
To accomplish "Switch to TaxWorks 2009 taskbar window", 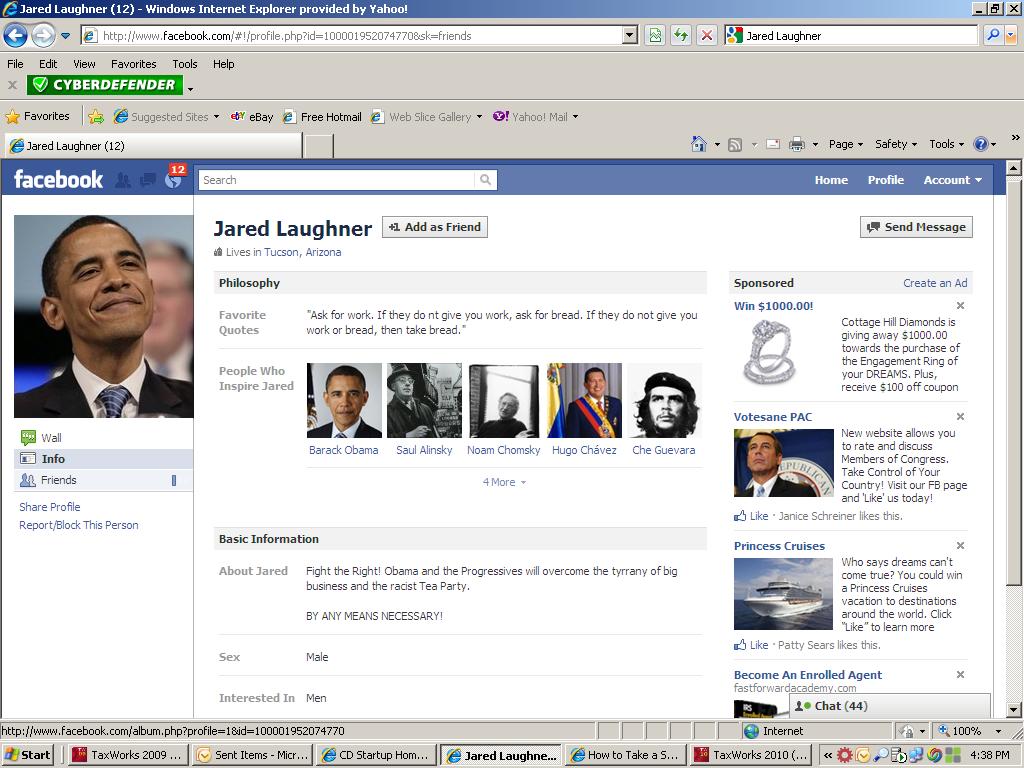I will coord(127,755).
